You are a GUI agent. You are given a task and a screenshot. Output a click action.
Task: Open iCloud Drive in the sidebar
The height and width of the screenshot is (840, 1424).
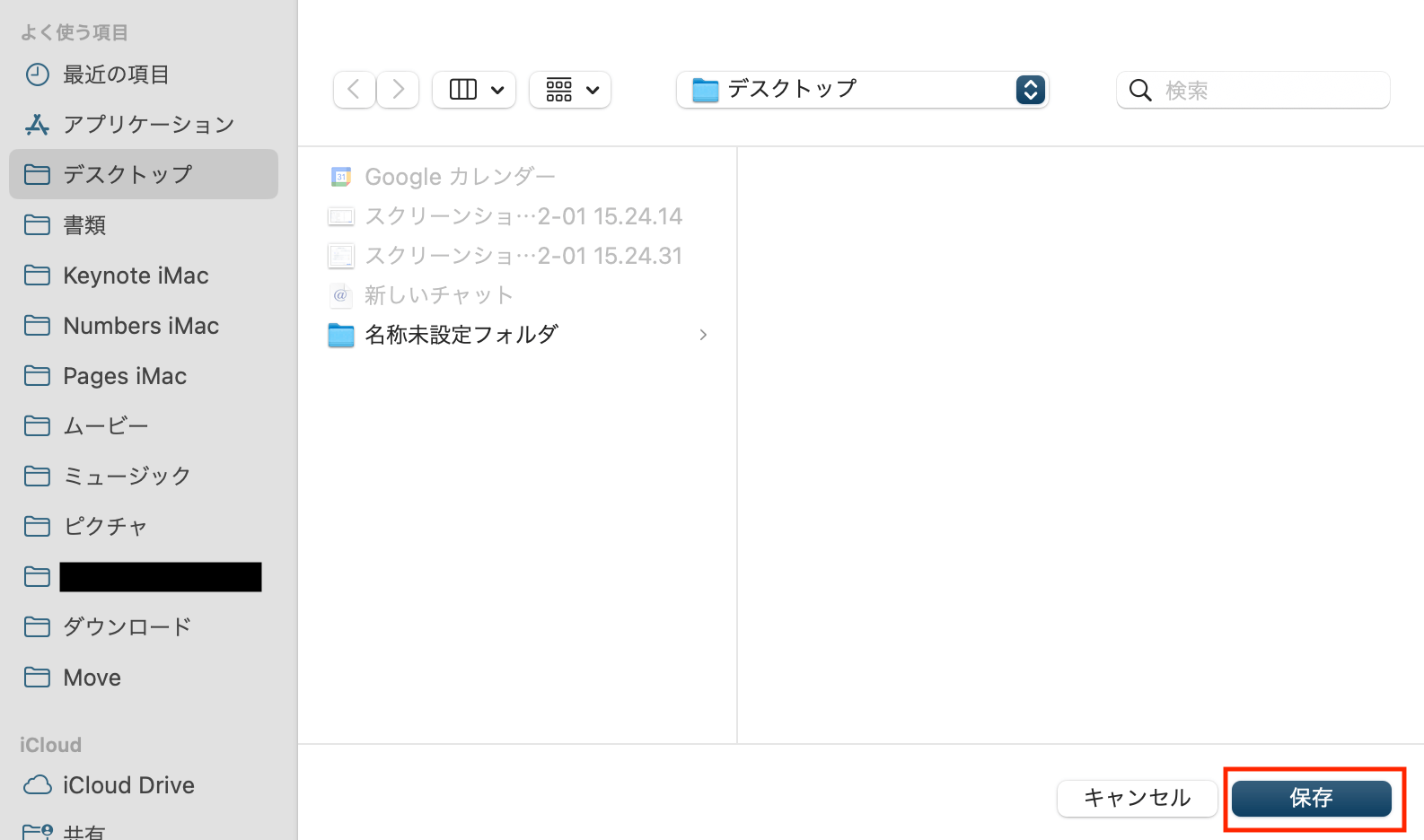144,785
